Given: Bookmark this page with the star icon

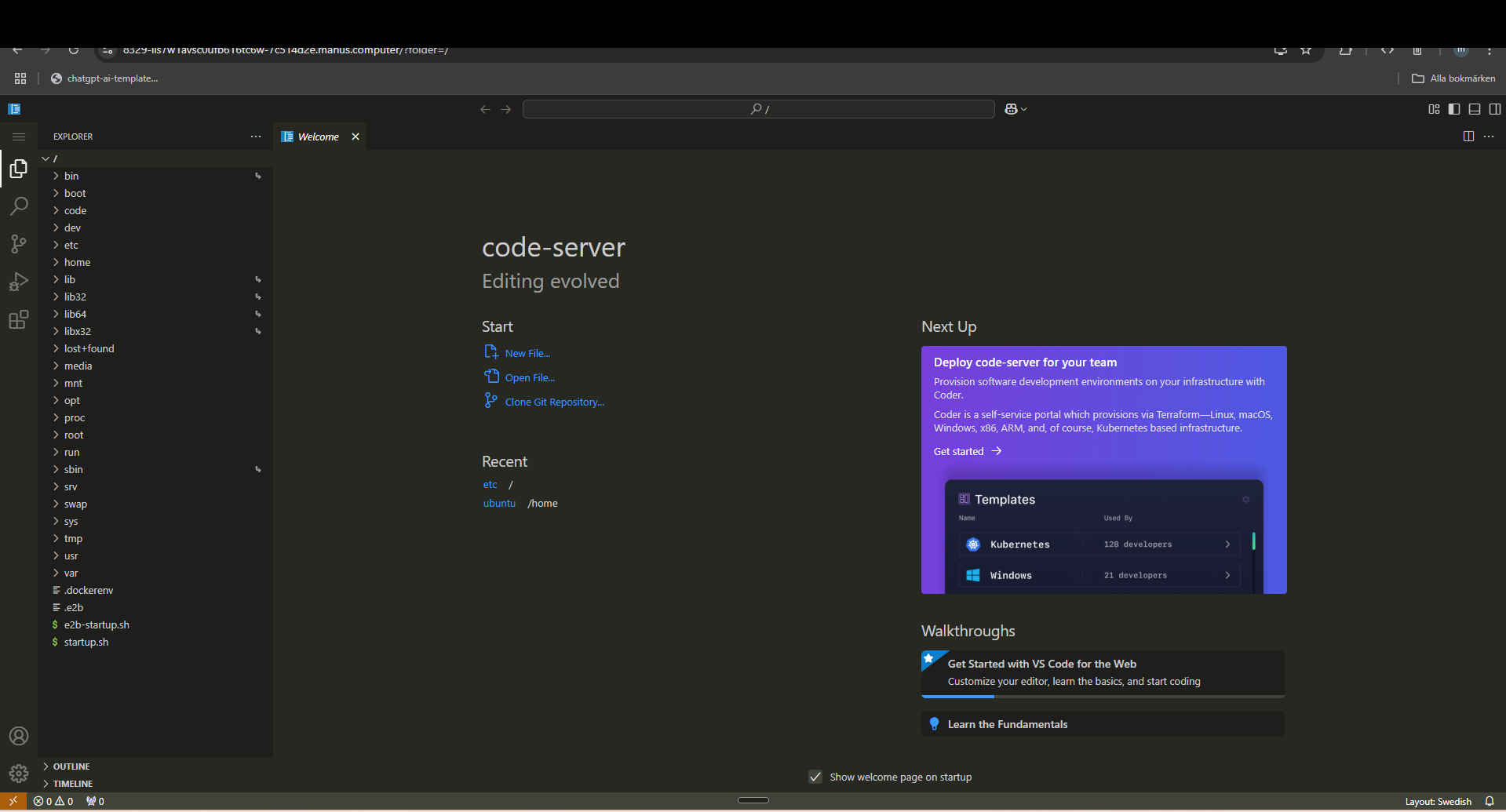Looking at the screenshot, I should [x=1306, y=50].
